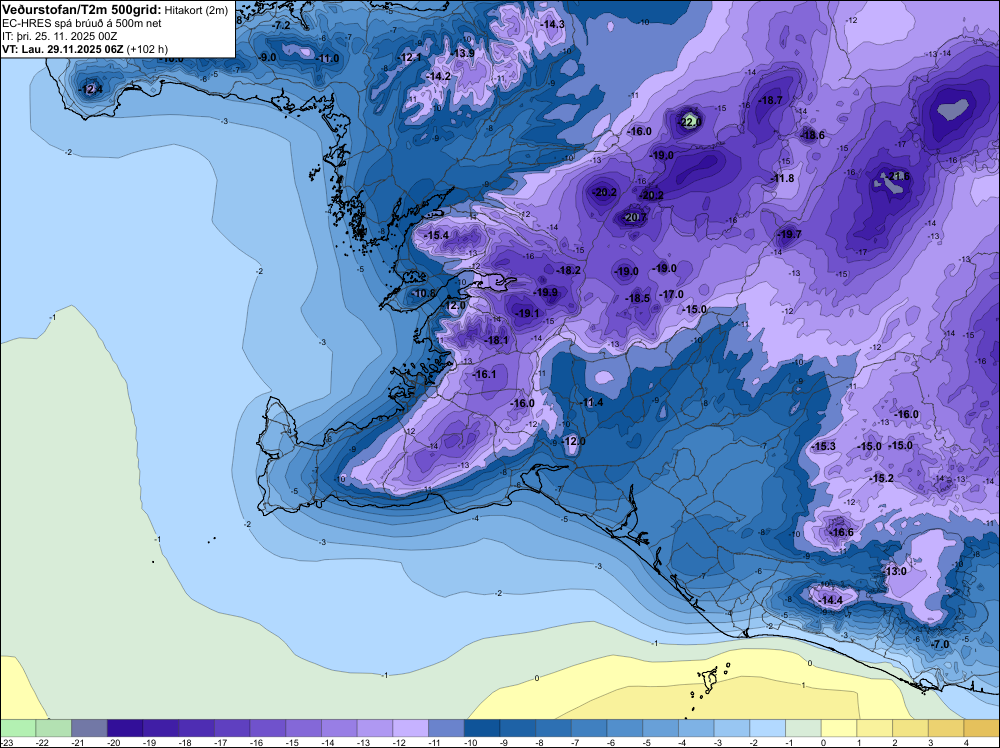The height and width of the screenshot is (748, 1000).
Task: Select the legend swatch labeled -20
Action: tap(125, 728)
